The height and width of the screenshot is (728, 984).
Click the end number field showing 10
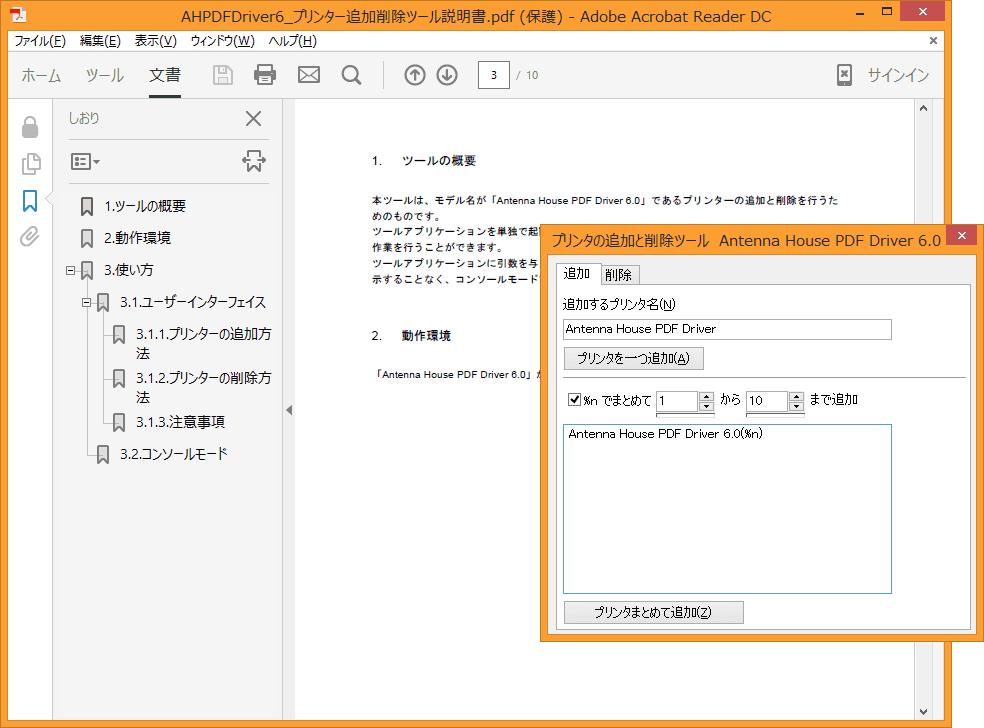(x=767, y=401)
